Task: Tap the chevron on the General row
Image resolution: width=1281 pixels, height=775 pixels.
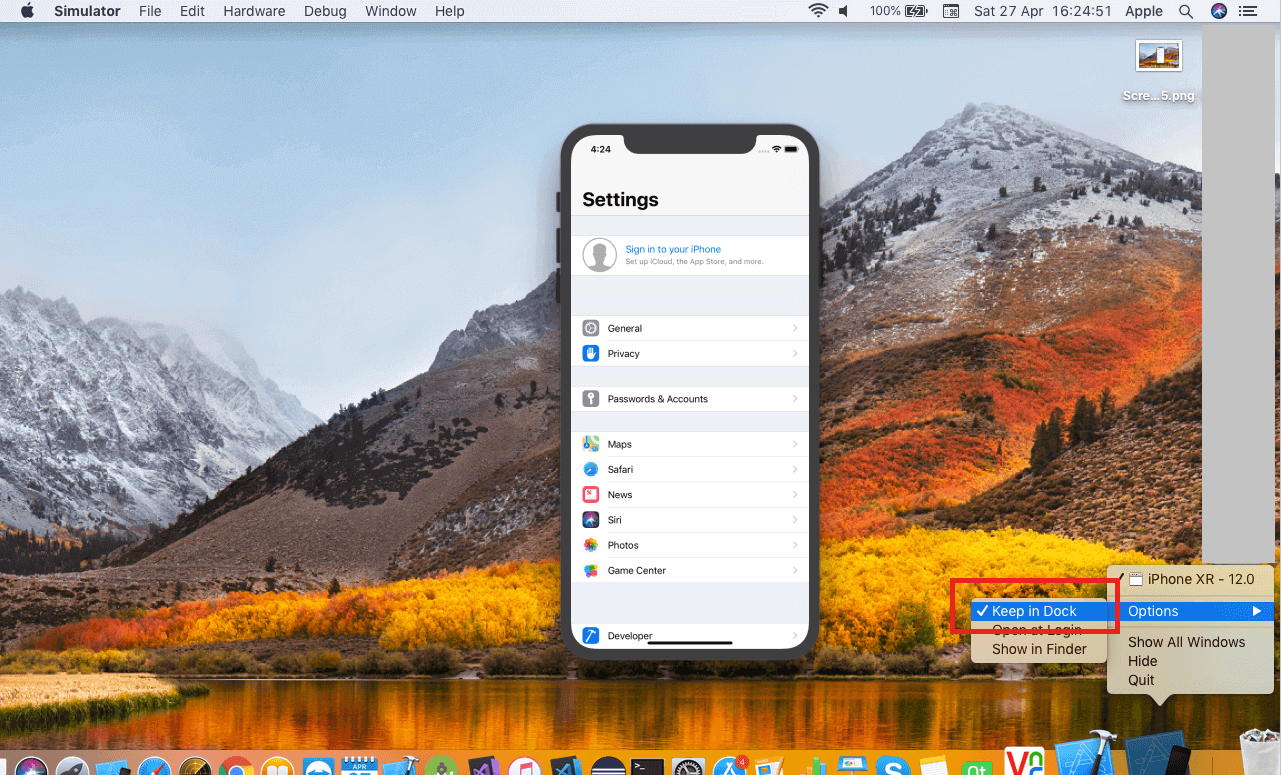Action: click(x=795, y=328)
